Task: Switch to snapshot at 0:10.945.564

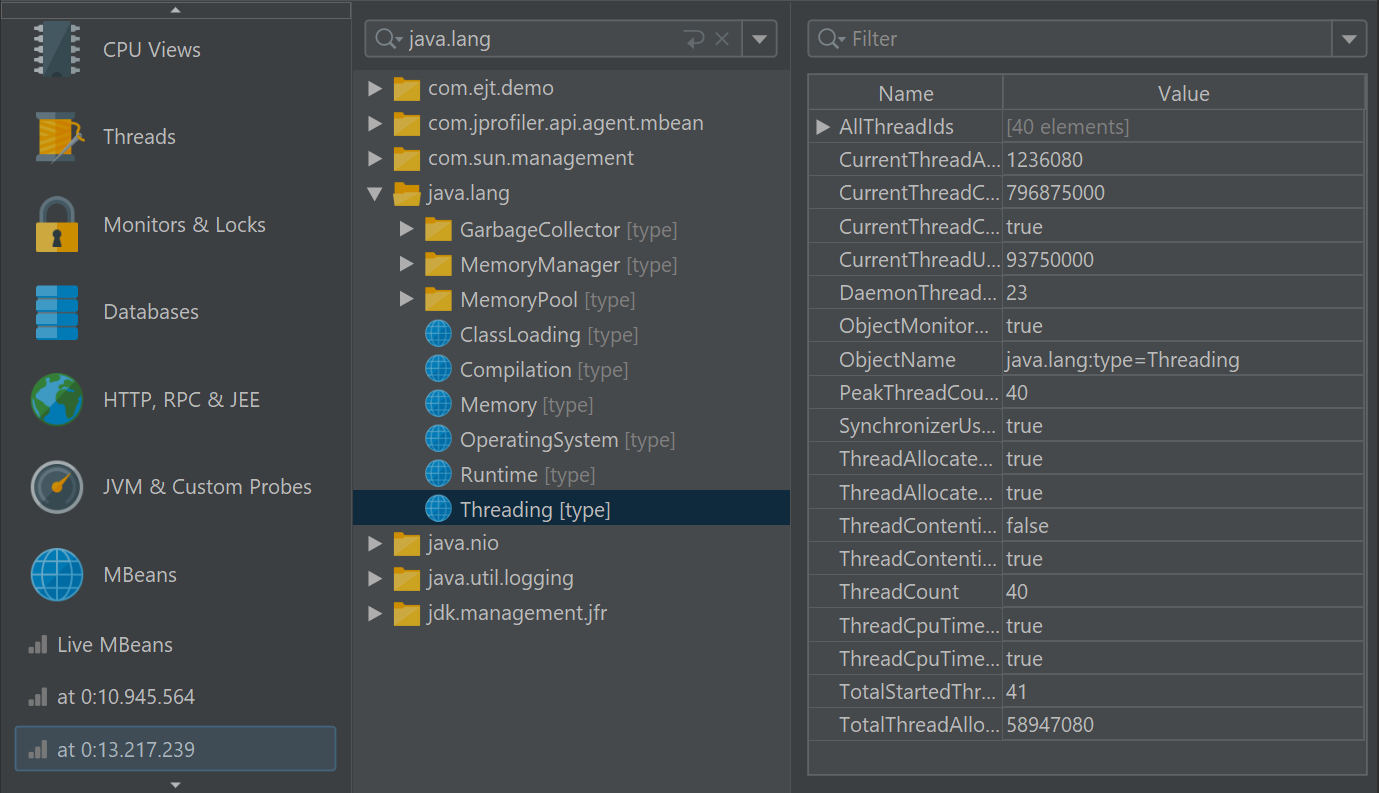Action: [x=125, y=697]
